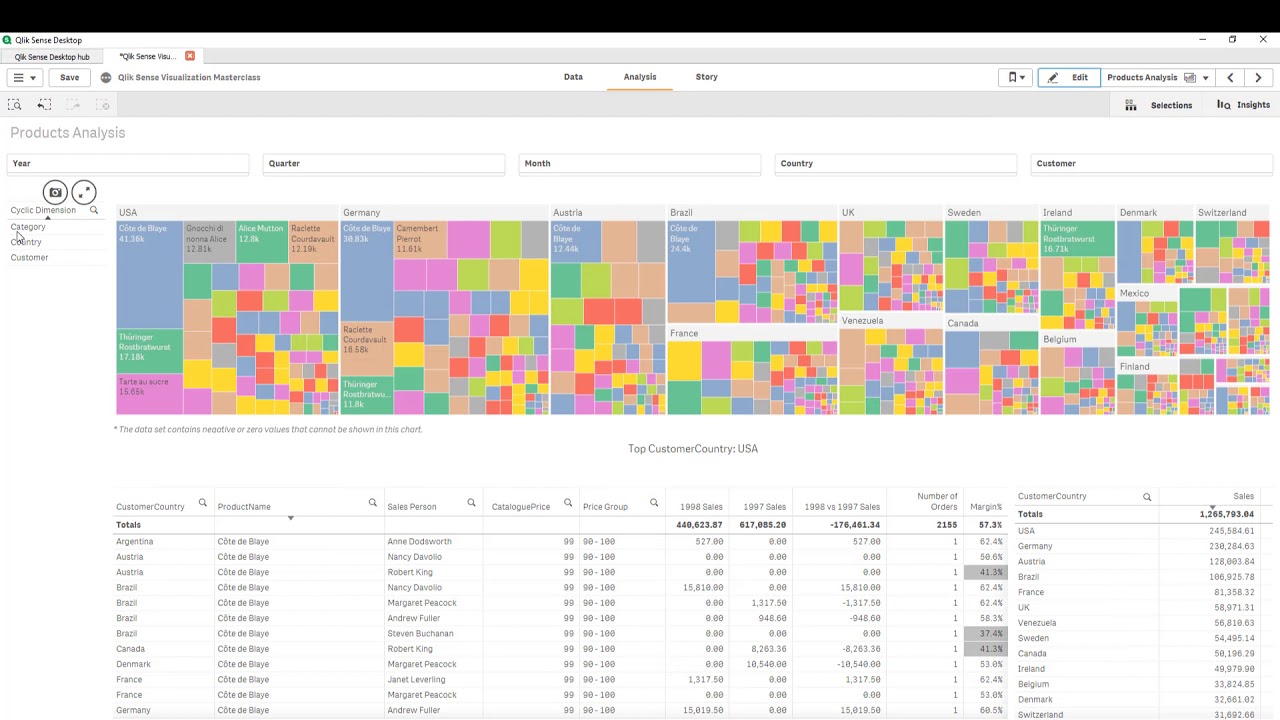The image size is (1280, 720).
Task: Search the Cyclic Dimension list box
Action: [x=94, y=210]
